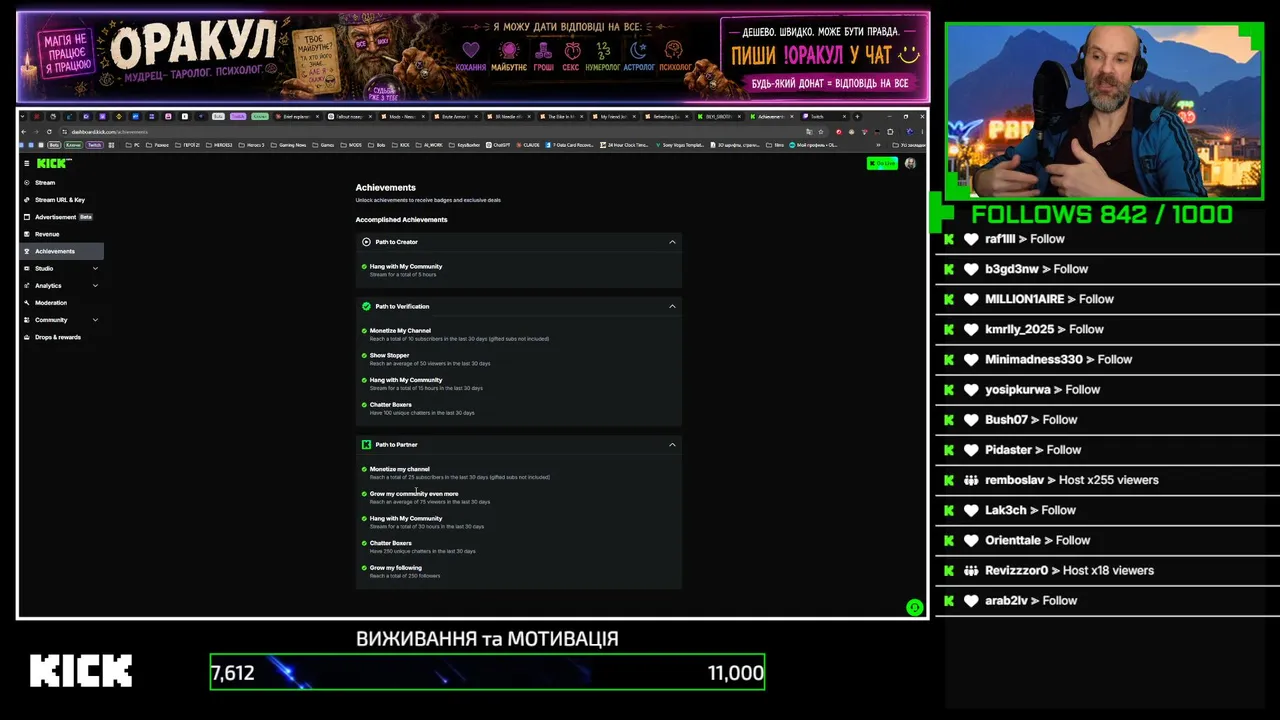Screen dimensions: 1280x720
Task: Switch to the Twitch browser tab
Action: coord(826,116)
